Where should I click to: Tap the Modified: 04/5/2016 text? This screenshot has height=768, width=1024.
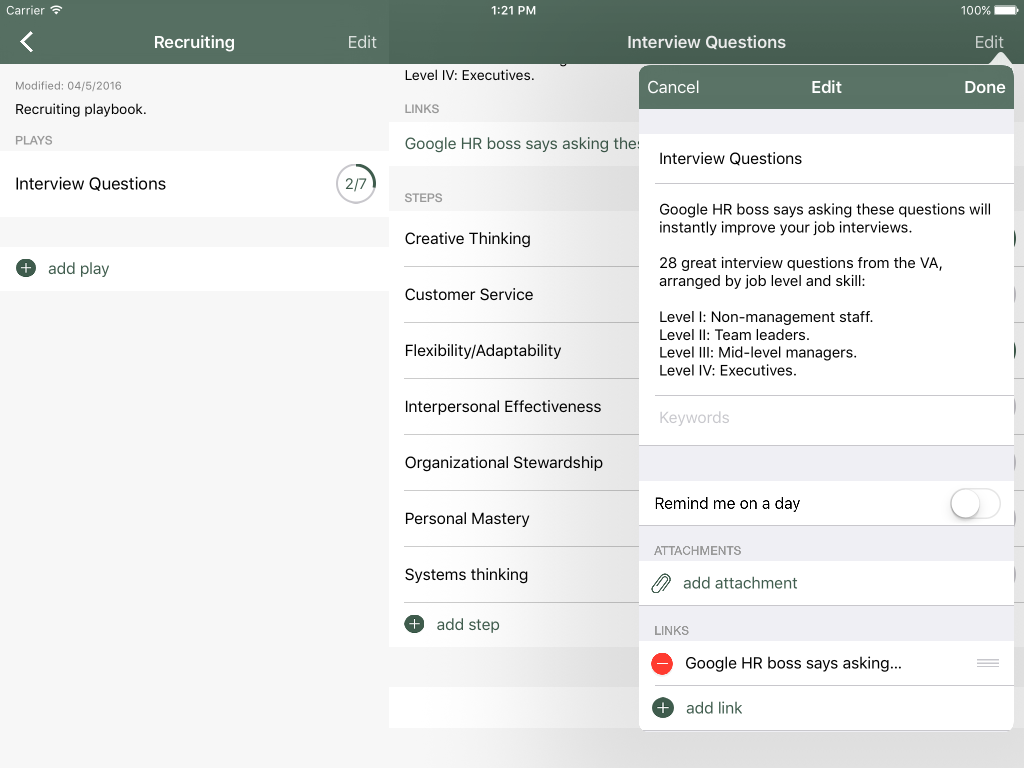(x=69, y=86)
